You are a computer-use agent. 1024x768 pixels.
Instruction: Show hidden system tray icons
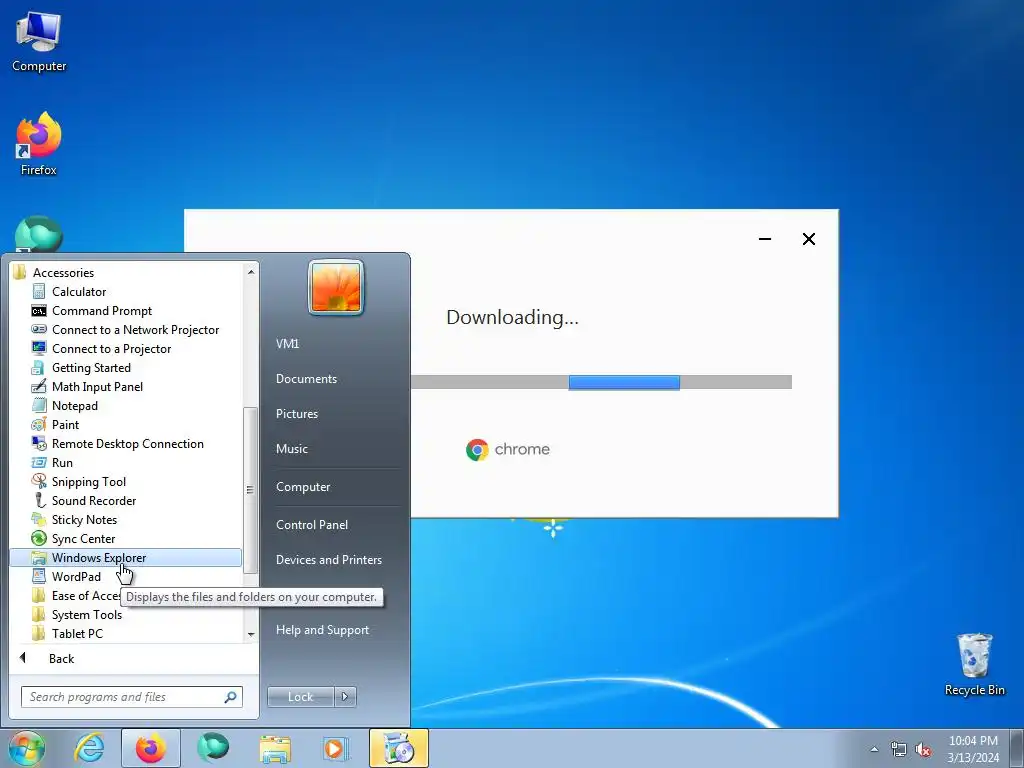pyautogui.click(x=874, y=749)
